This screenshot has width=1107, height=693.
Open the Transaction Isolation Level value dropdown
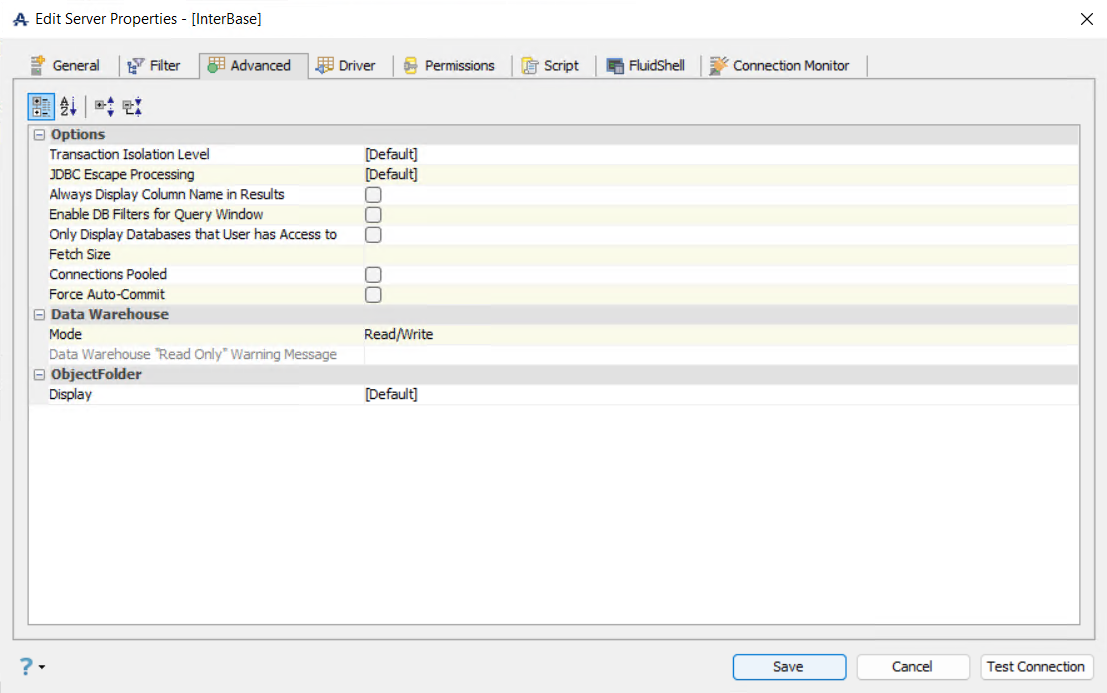(720, 155)
